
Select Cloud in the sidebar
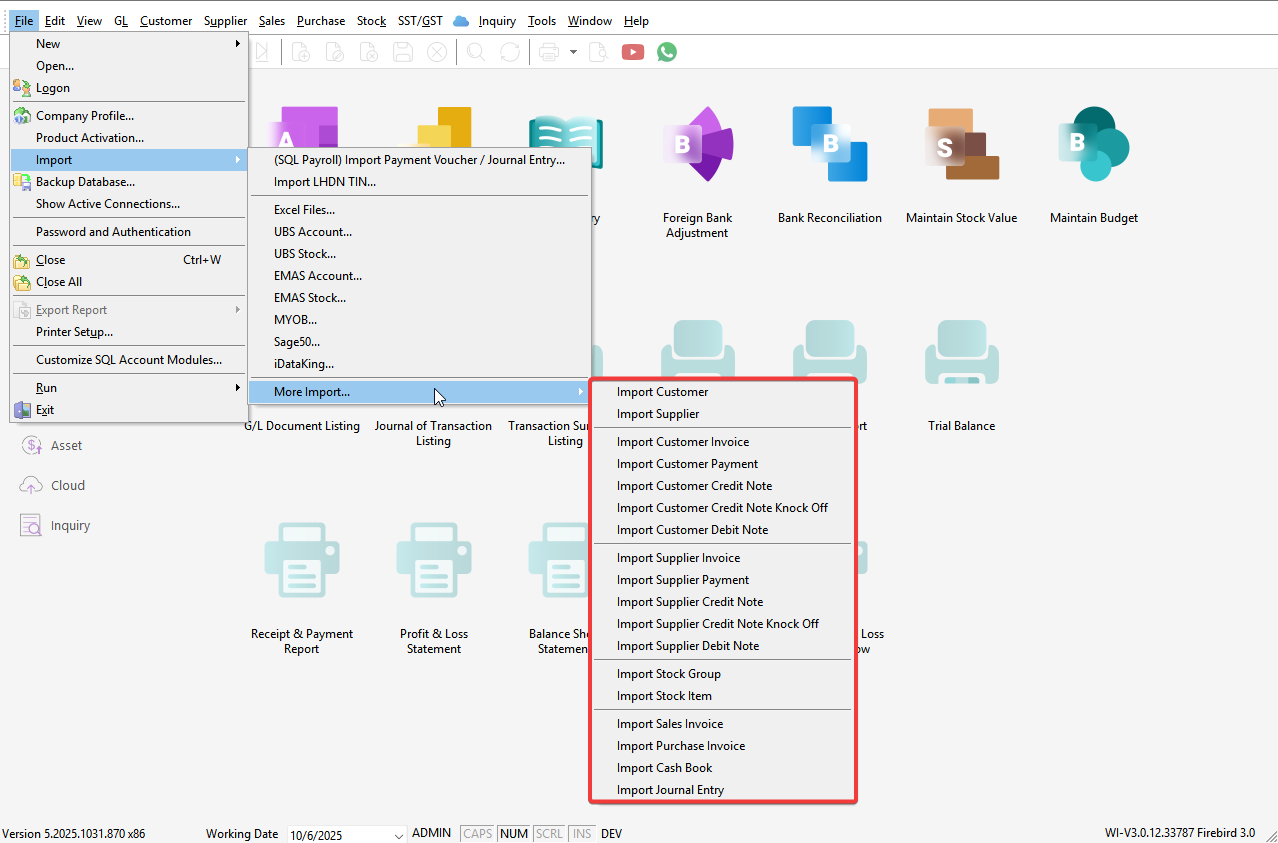(53, 486)
